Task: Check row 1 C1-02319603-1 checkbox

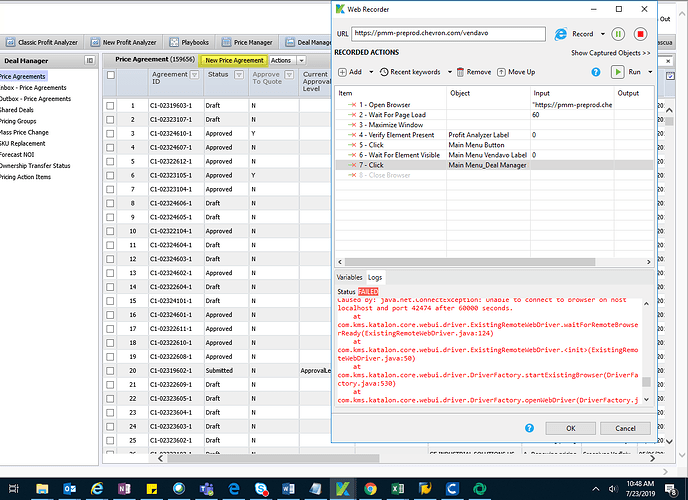Action: [x=110, y=106]
